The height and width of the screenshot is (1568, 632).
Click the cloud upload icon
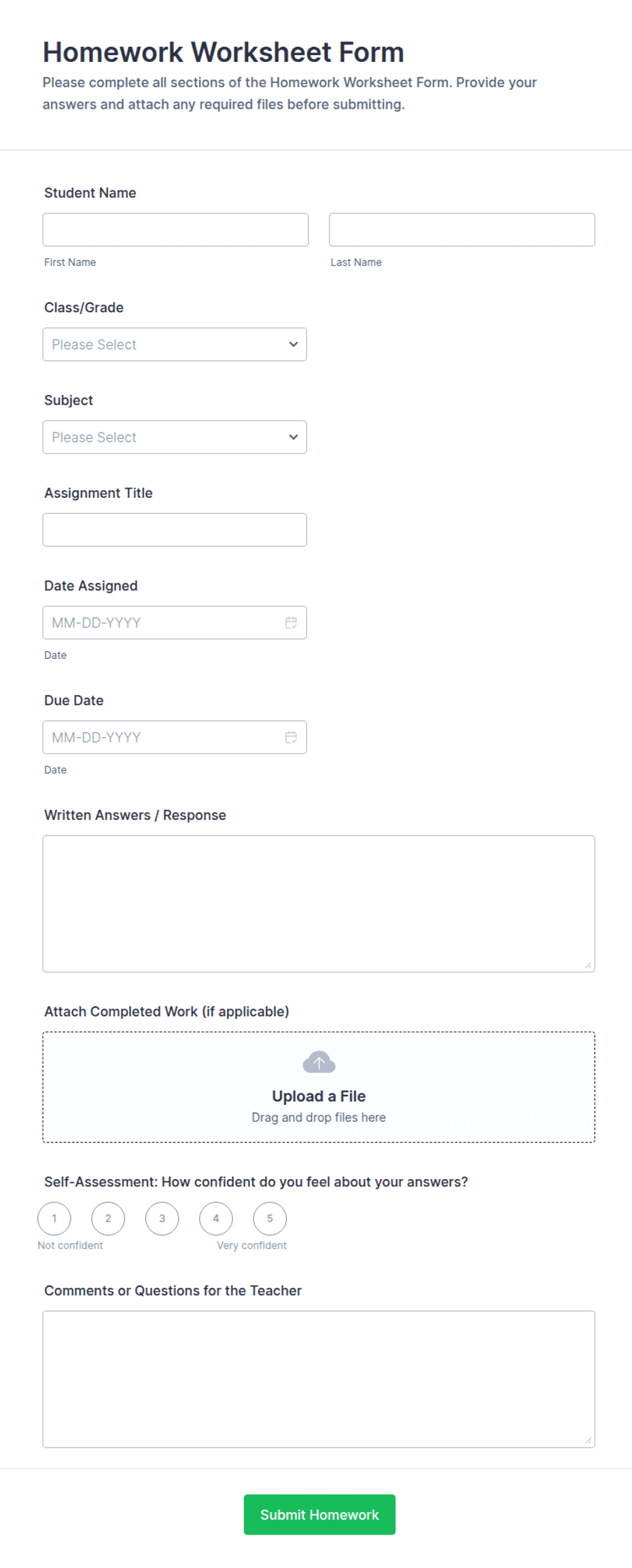[319, 1062]
